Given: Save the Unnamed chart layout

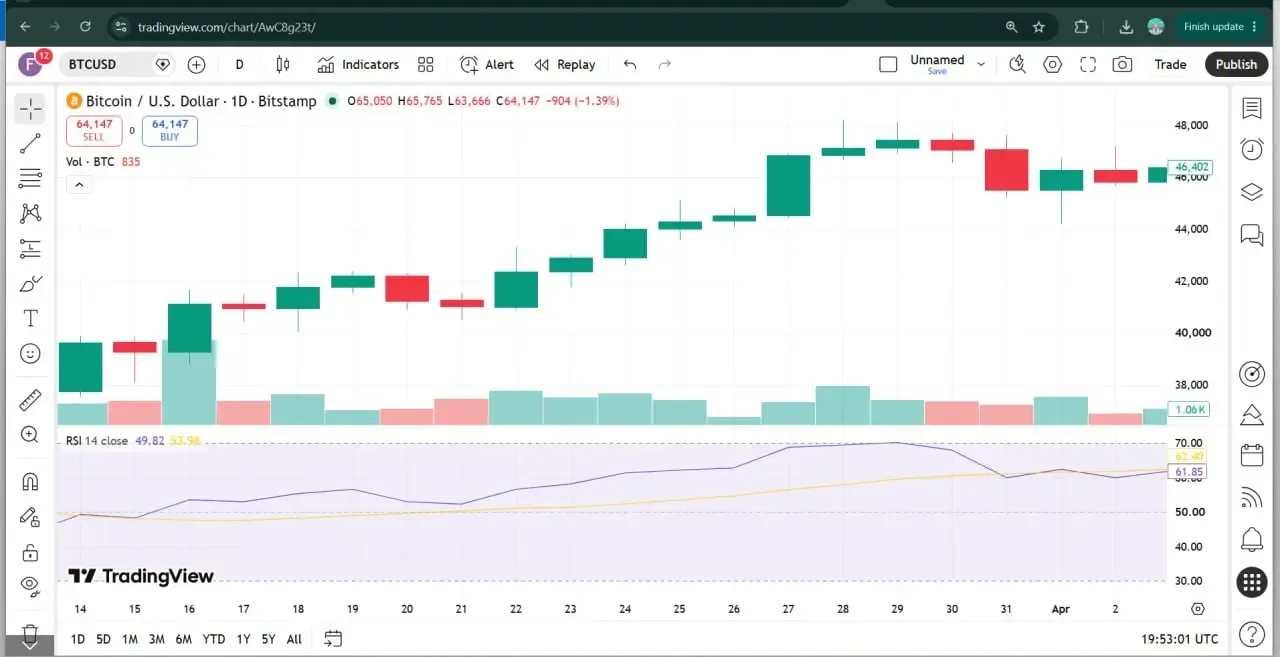Looking at the screenshot, I should point(937,72).
